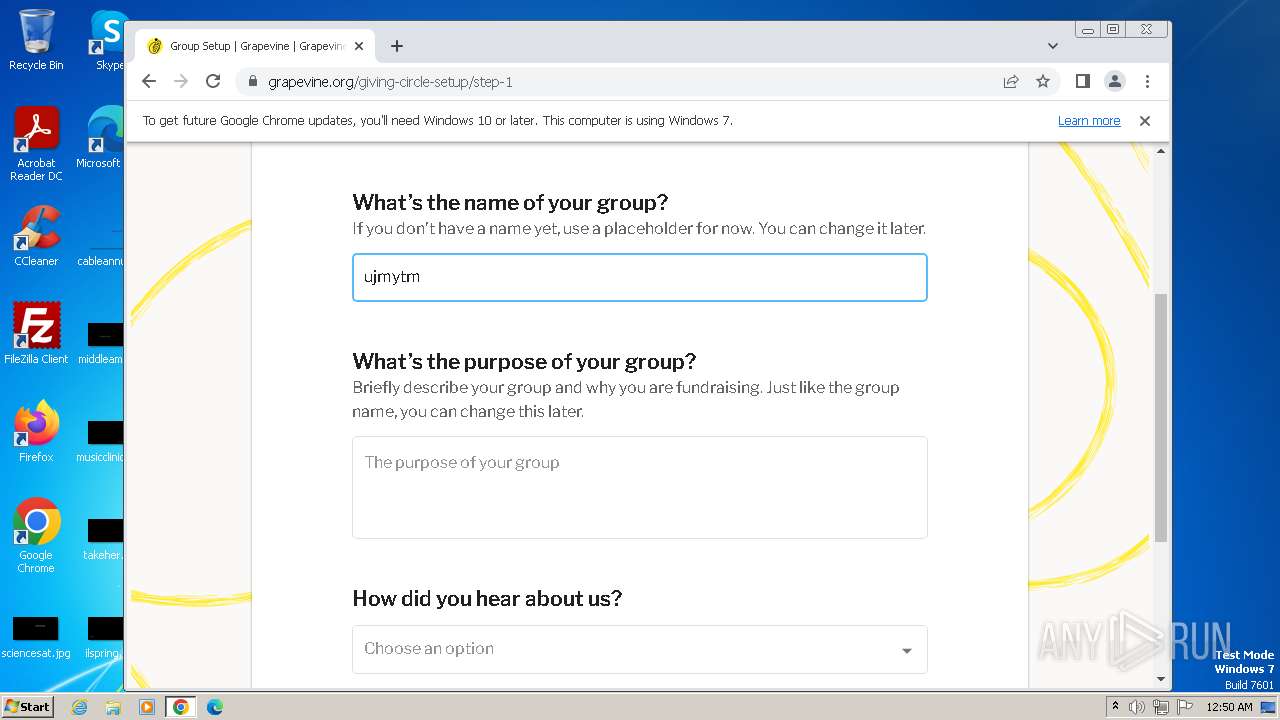Image resolution: width=1280 pixels, height=720 pixels.
Task: Bookmark this page with the star
Action: point(1043,82)
